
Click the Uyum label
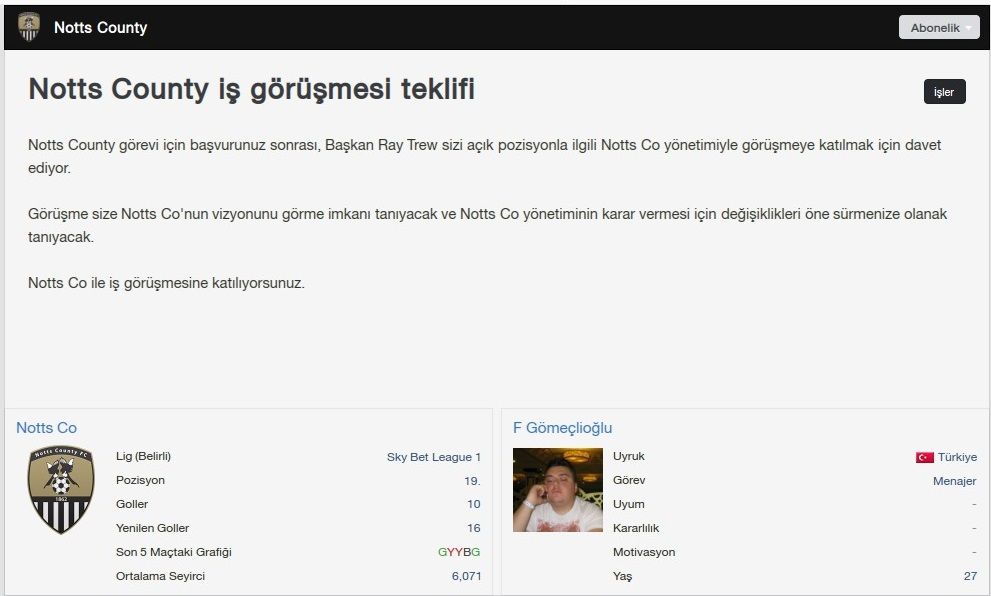coord(629,504)
